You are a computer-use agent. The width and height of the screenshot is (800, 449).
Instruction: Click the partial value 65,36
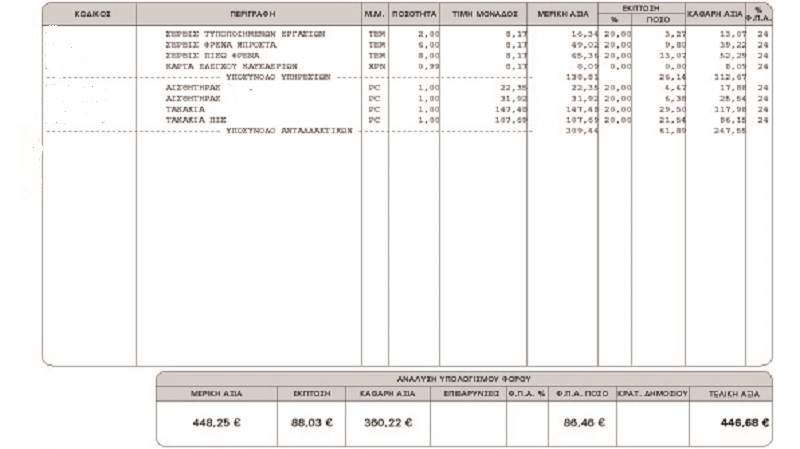point(584,56)
